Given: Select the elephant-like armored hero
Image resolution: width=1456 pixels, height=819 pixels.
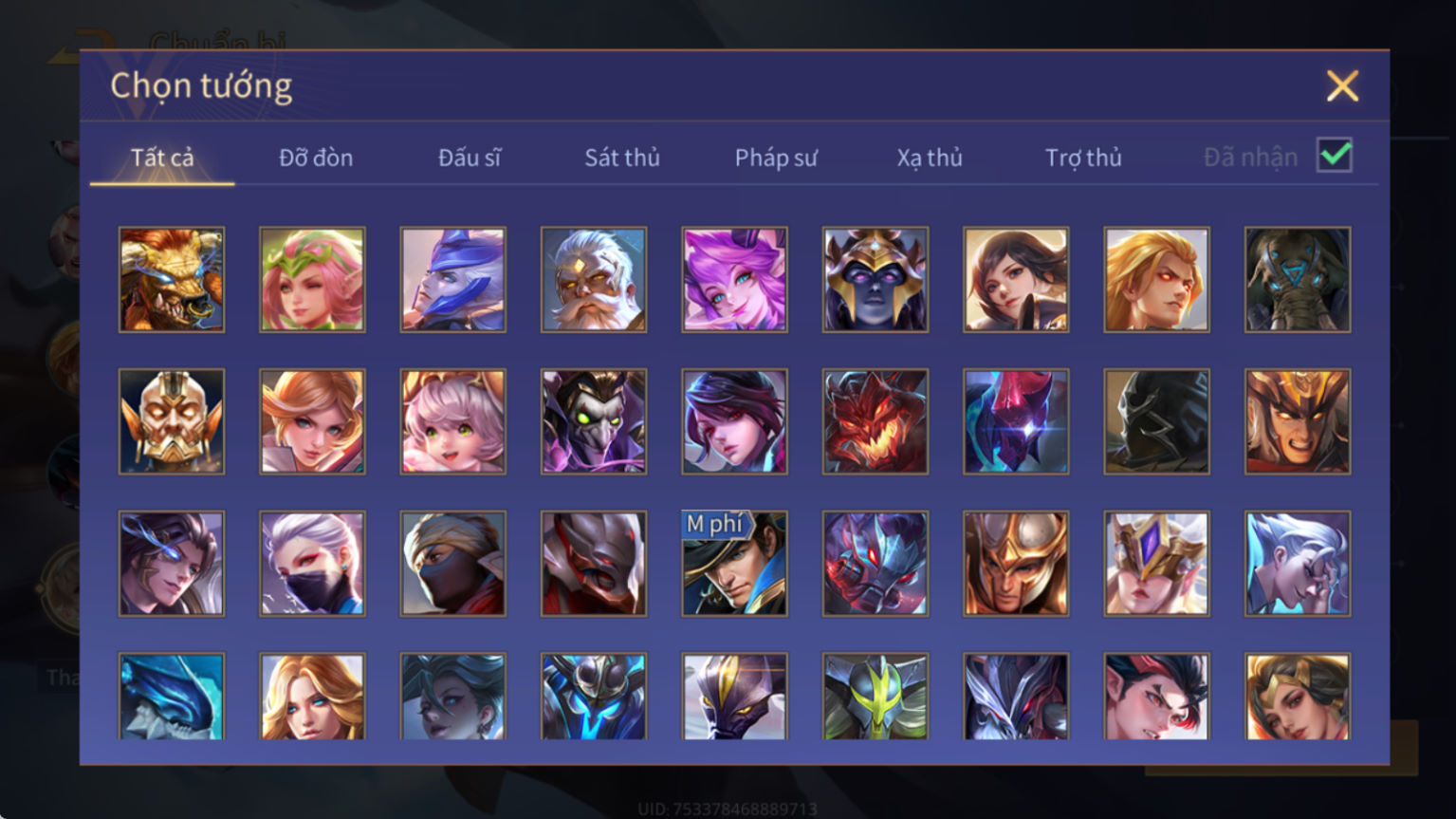Looking at the screenshot, I should (x=1298, y=279).
